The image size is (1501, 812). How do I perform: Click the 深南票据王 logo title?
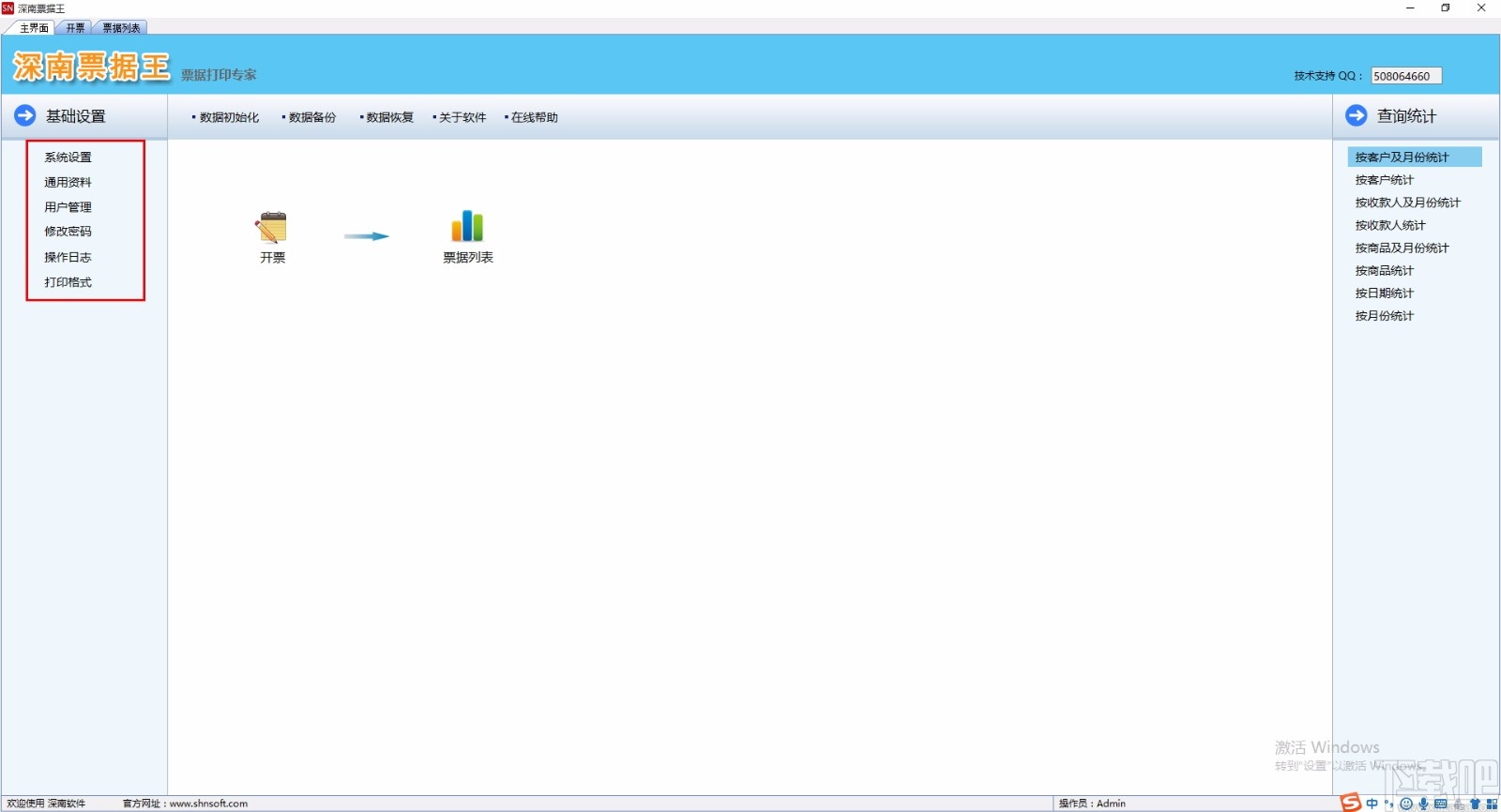tap(91, 67)
